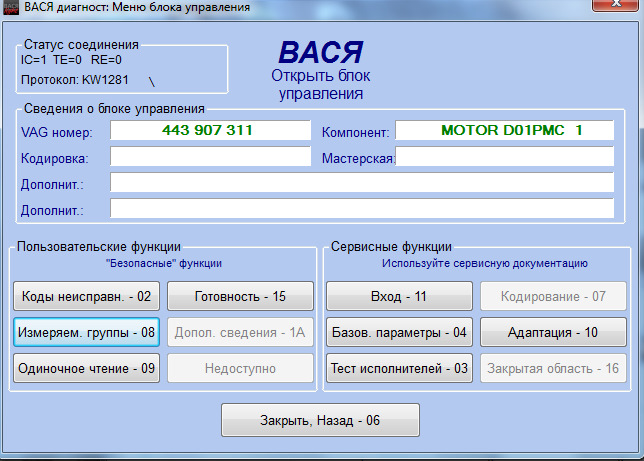Open Адаптация - 10 function
Screen dimensions: 644x461
(553, 332)
